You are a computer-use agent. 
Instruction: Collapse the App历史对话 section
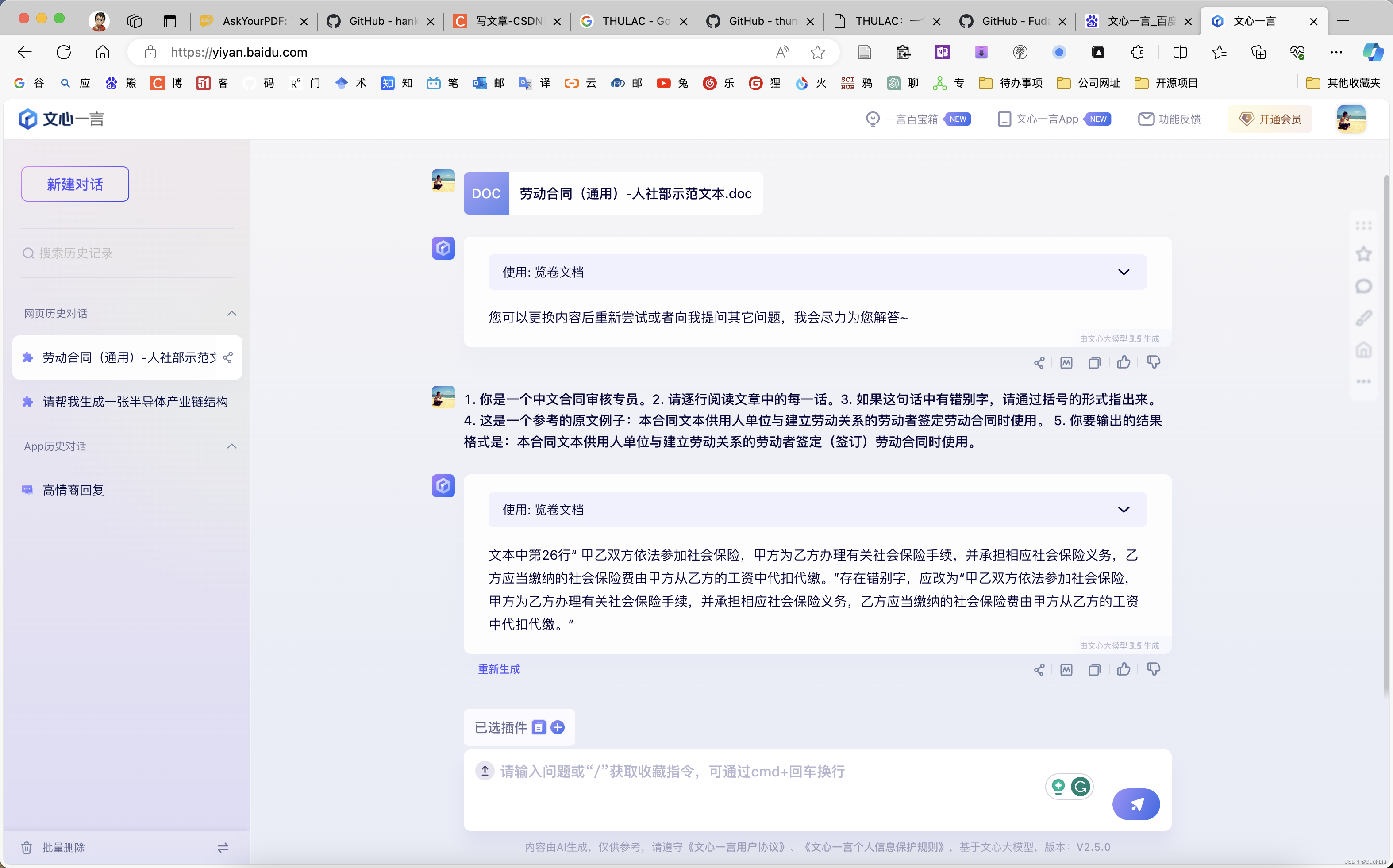[232, 446]
